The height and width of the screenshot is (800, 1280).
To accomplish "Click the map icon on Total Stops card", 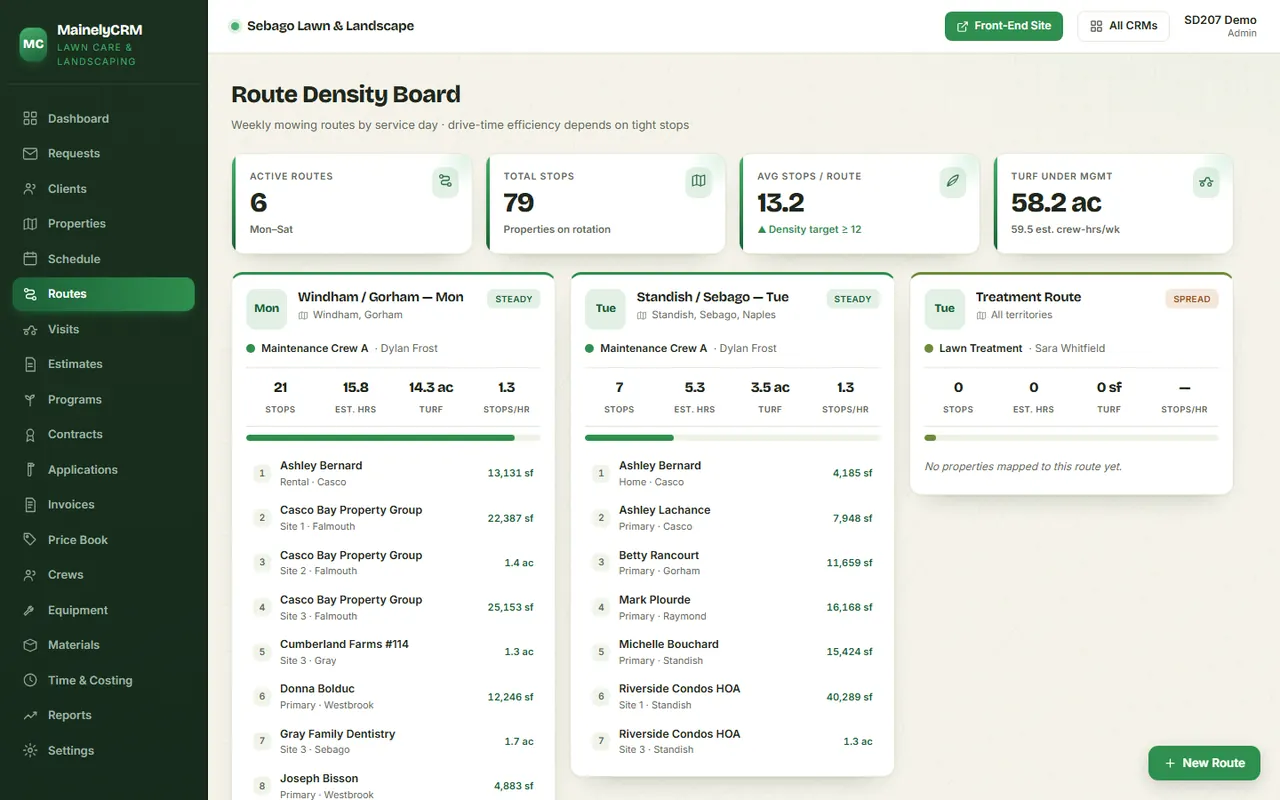I will coord(699,181).
